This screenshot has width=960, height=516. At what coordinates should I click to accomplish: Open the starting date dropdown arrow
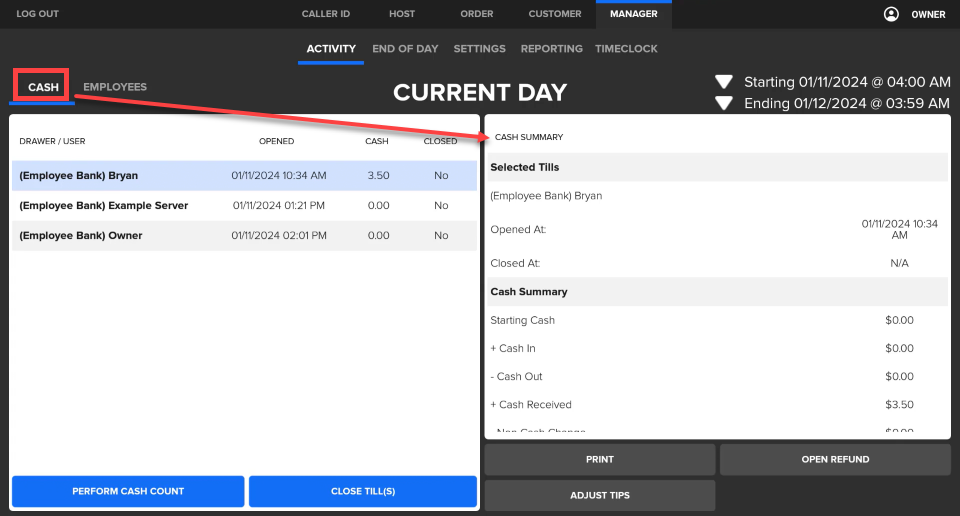[x=725, y=82]
